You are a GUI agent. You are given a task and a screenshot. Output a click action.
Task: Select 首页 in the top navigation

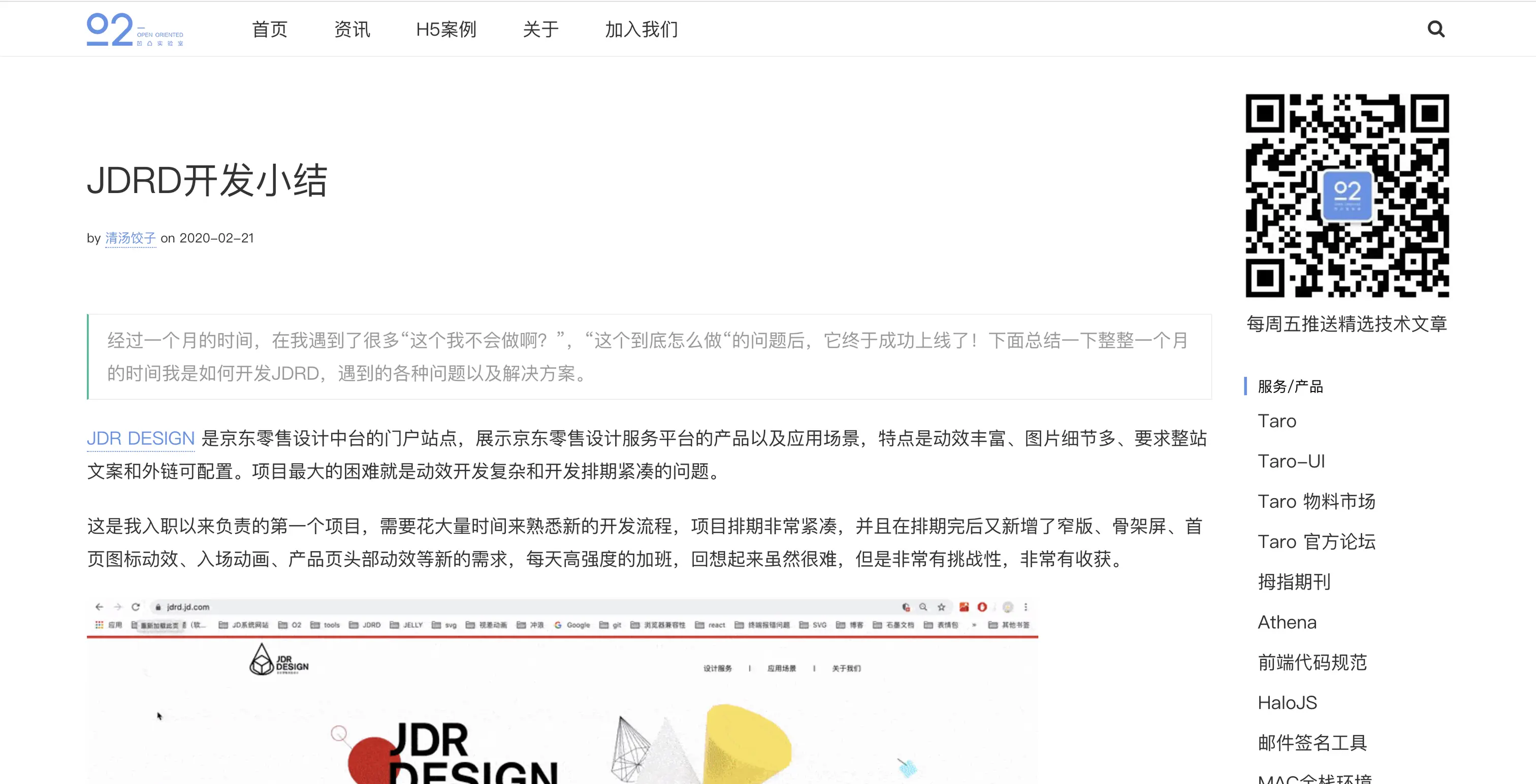(x=270, y=29)
